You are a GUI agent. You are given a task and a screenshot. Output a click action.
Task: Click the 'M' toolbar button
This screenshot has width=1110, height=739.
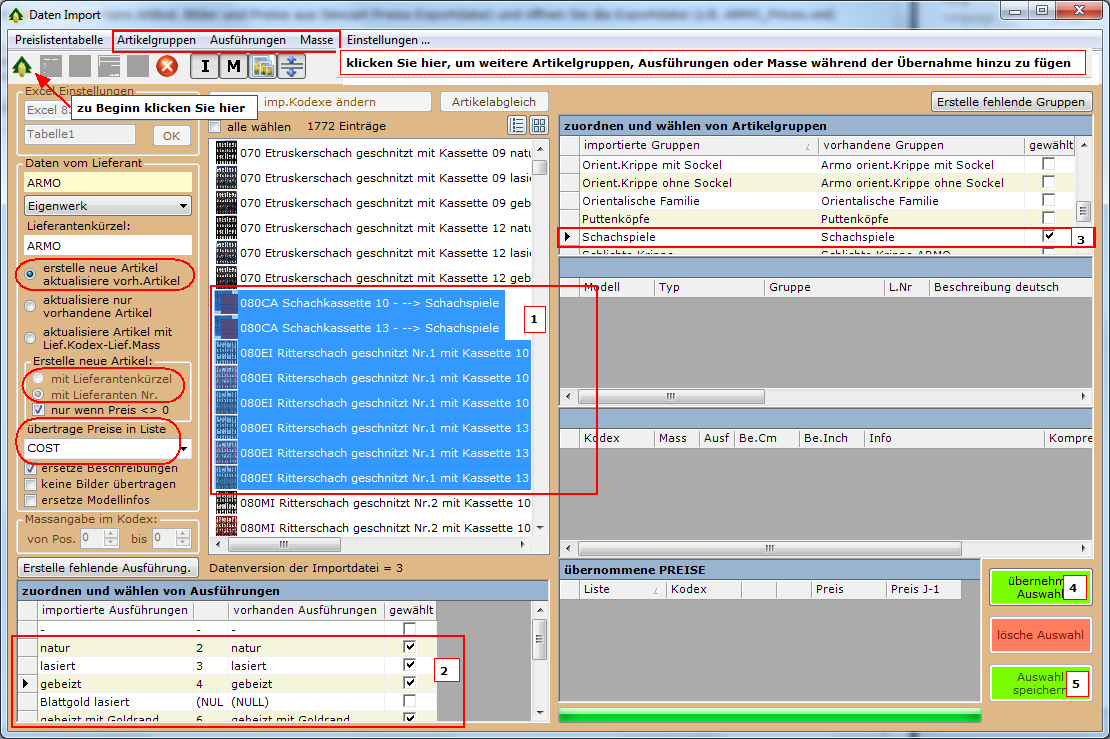pos(234,67)
